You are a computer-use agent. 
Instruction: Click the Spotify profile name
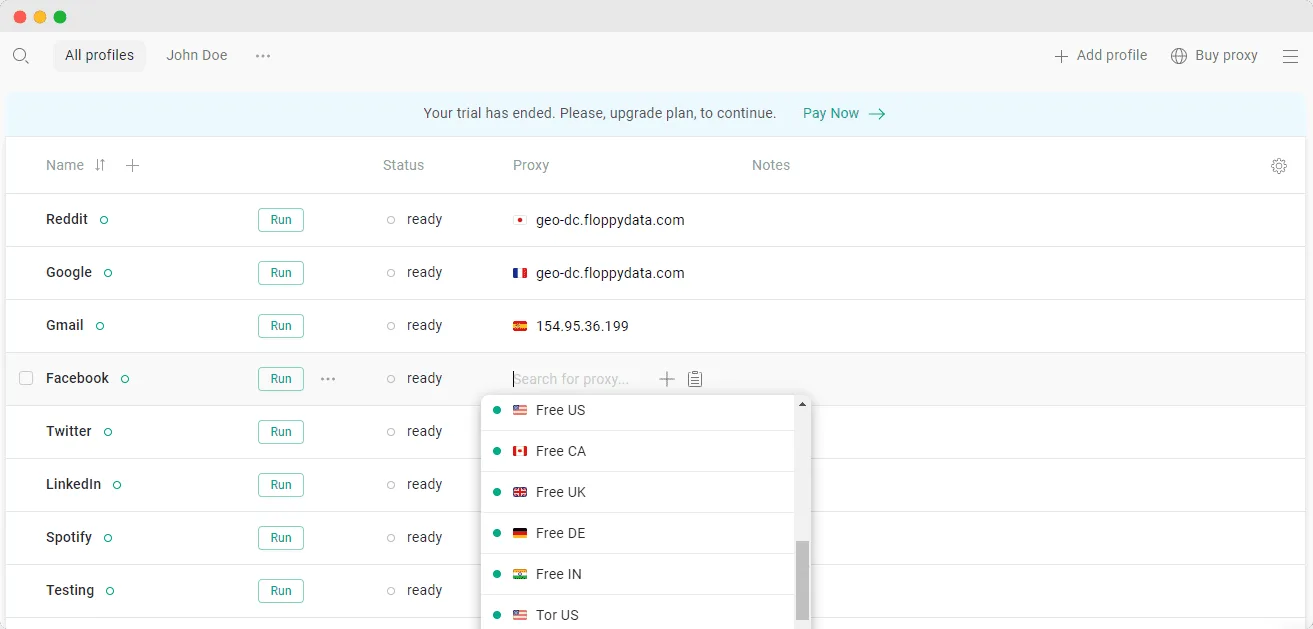click(69, 537)
